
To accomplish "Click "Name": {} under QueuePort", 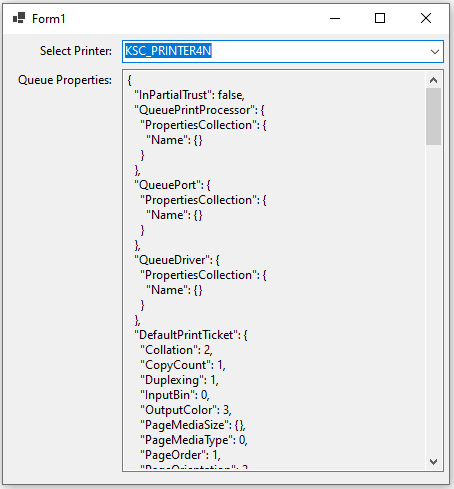I will [174, 215].
